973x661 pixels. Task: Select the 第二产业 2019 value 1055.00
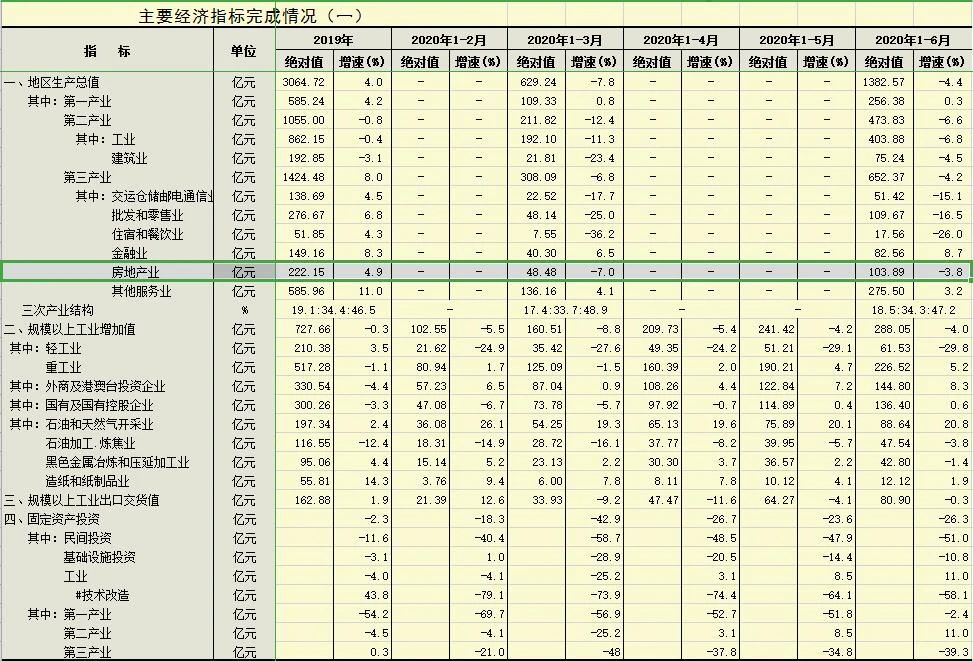(x=303, y=120)
